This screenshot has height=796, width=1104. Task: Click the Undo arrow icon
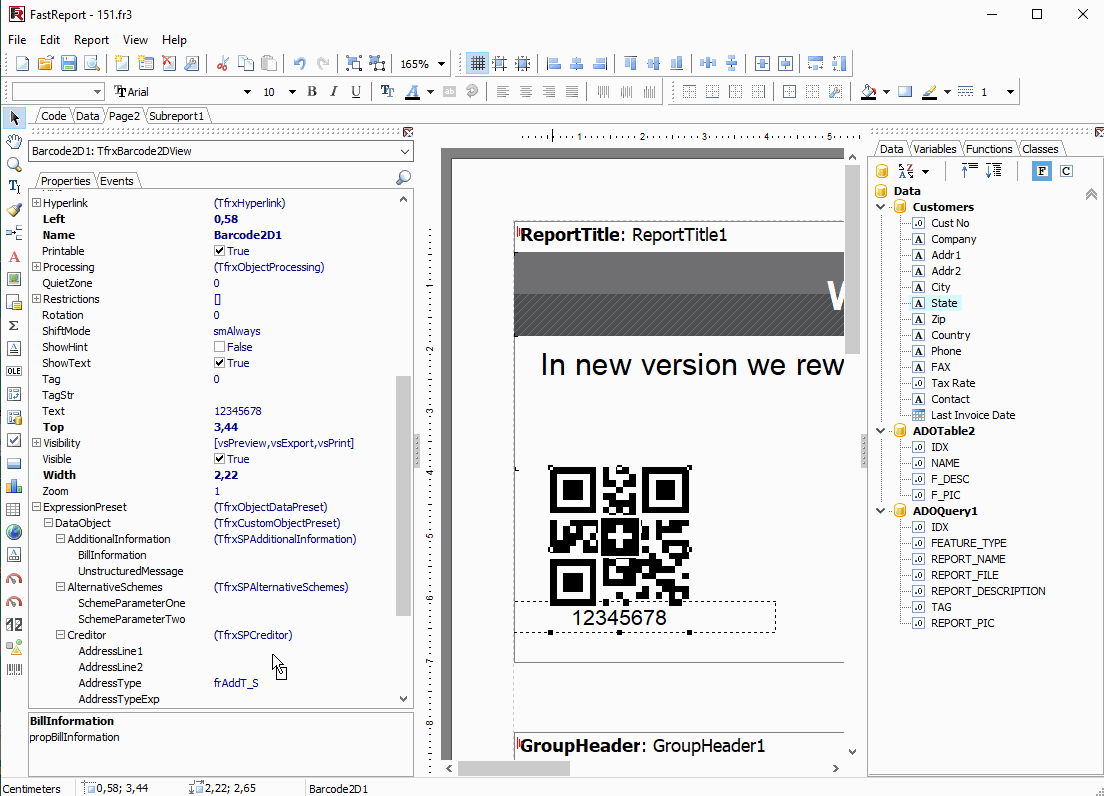(299, 63)
